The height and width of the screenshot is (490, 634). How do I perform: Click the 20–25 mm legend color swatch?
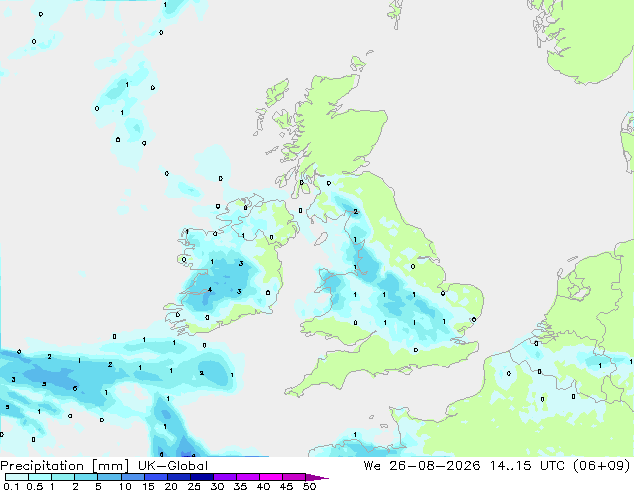point(178,477)
